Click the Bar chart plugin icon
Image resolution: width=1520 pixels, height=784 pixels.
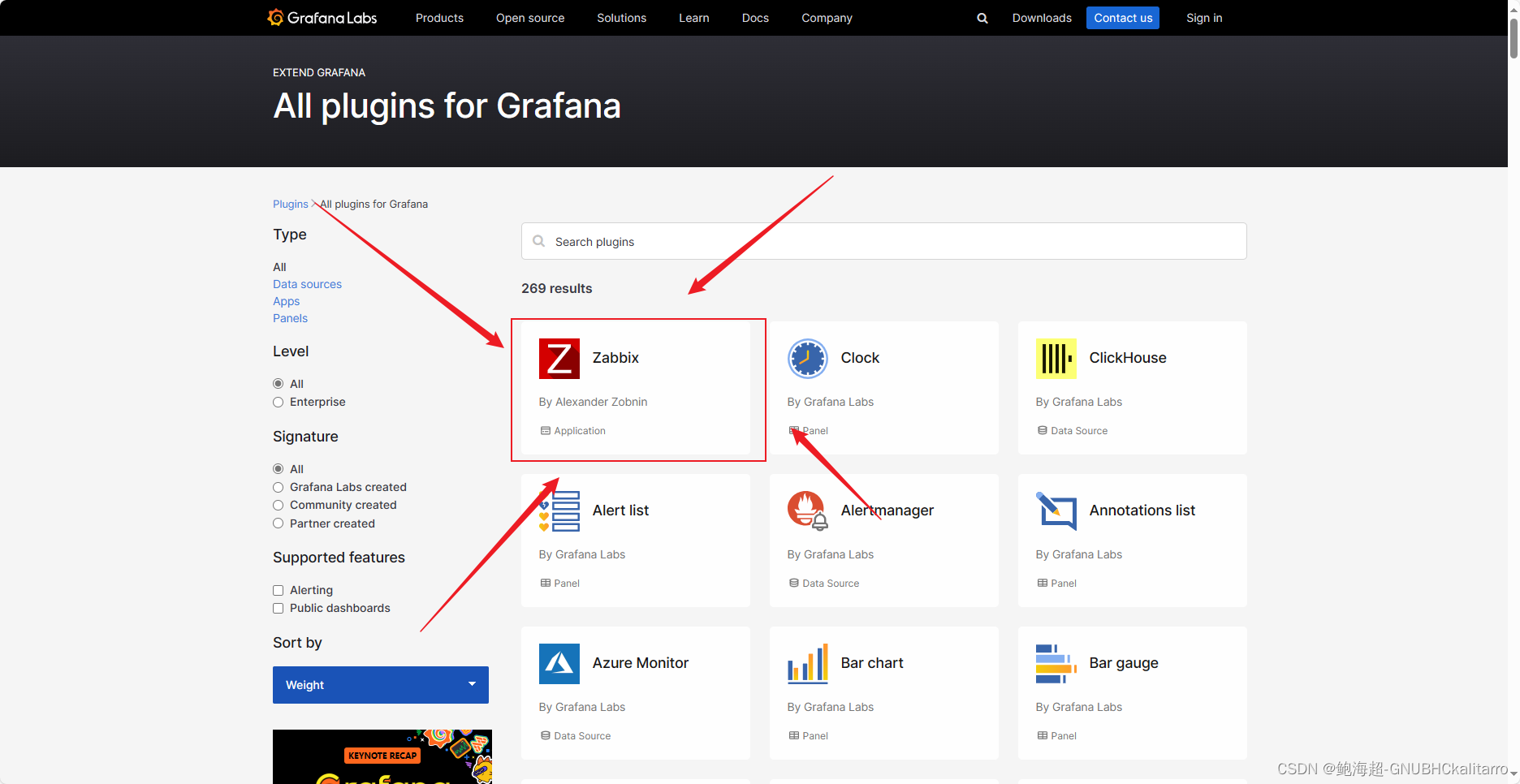808,664
